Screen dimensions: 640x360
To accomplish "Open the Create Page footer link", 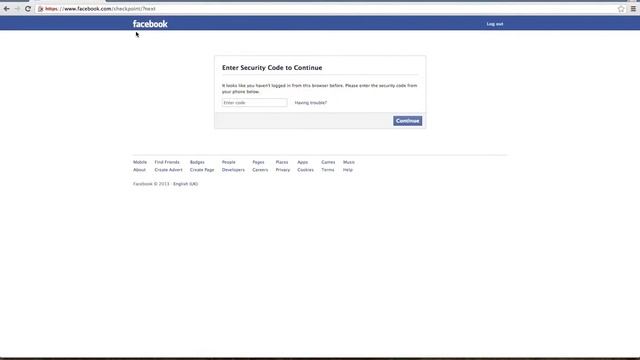I will click(x=202, y=170).
